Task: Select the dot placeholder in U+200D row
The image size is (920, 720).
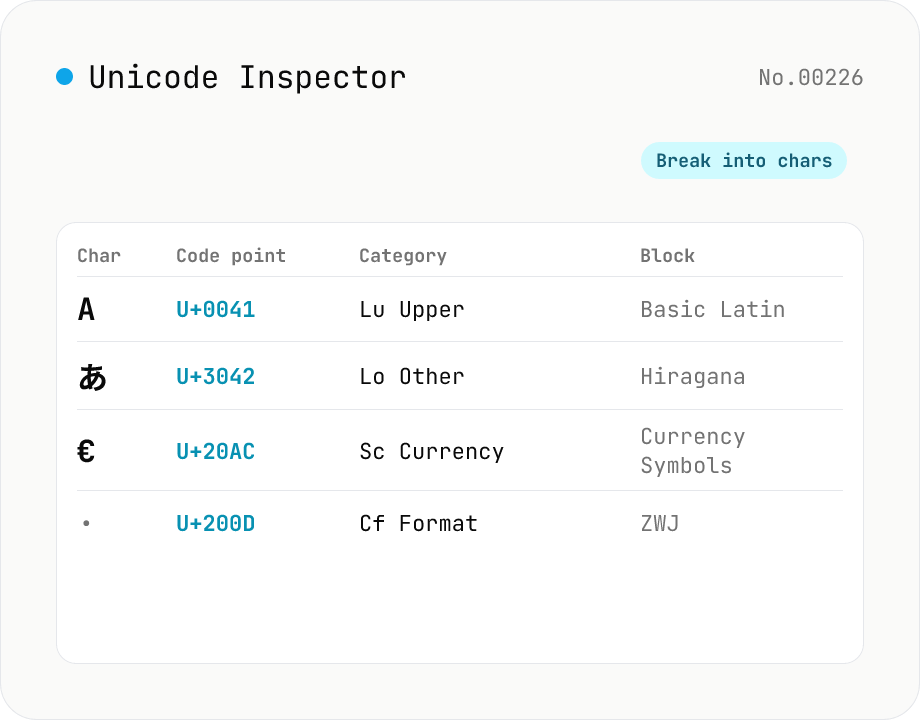Action: pos(86,523)
